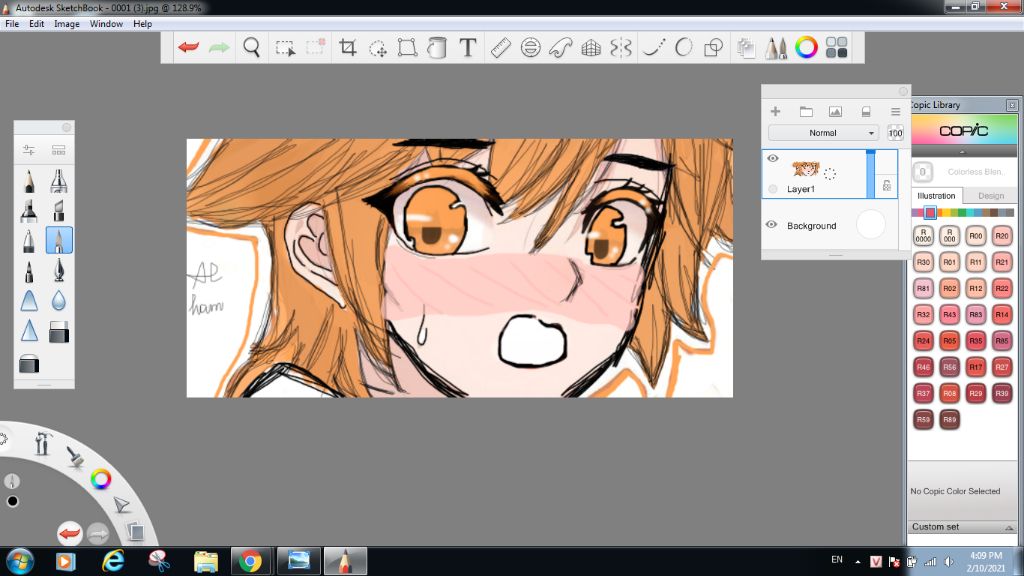The height and width of the screenshot is (576, 1024).
Task: Pick Copic color R20
Action: tap(1002, 236)
